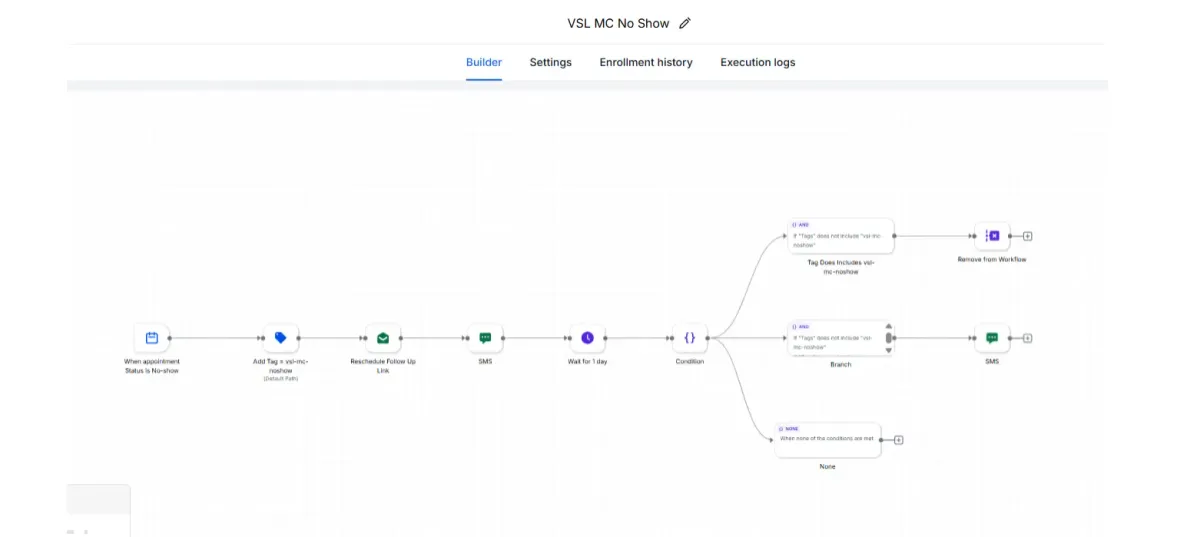Image resolution: width=1200 pixels, height=537 pixels.
Task: Add a step after the None branch
Action: pos(898,440)
